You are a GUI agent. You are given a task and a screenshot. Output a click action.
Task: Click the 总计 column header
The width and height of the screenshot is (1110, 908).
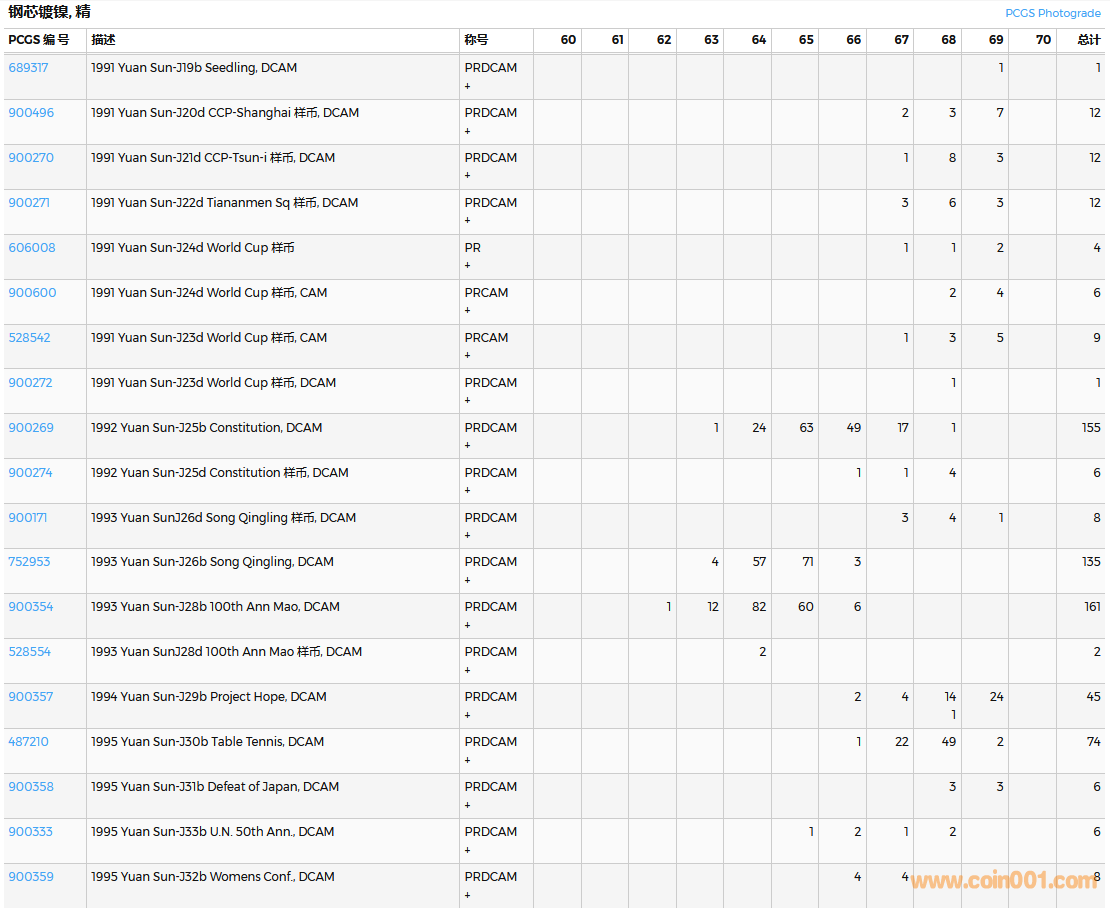tap(1088, 40)
